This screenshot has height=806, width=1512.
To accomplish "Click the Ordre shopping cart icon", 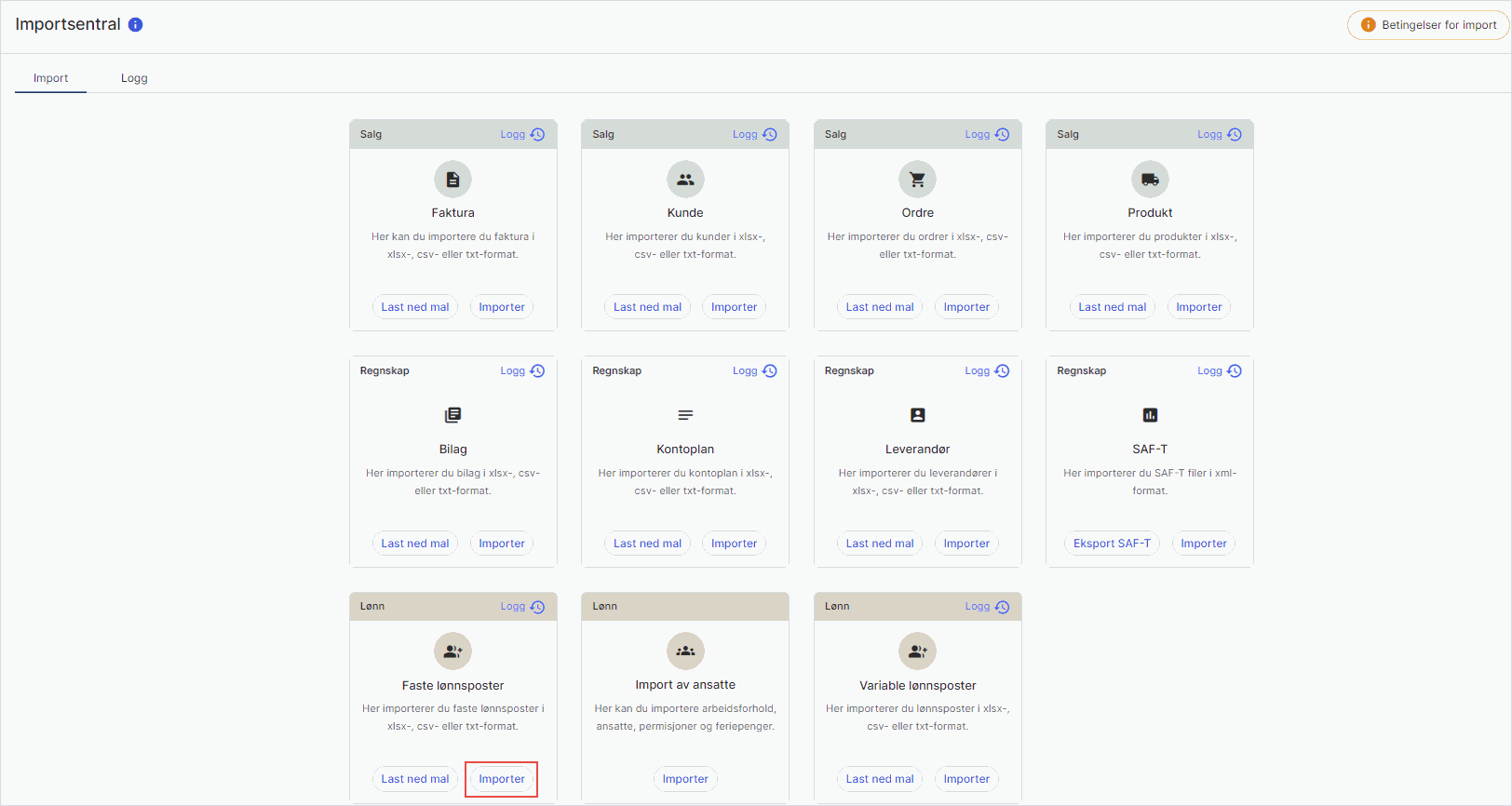I will (917, 180).
